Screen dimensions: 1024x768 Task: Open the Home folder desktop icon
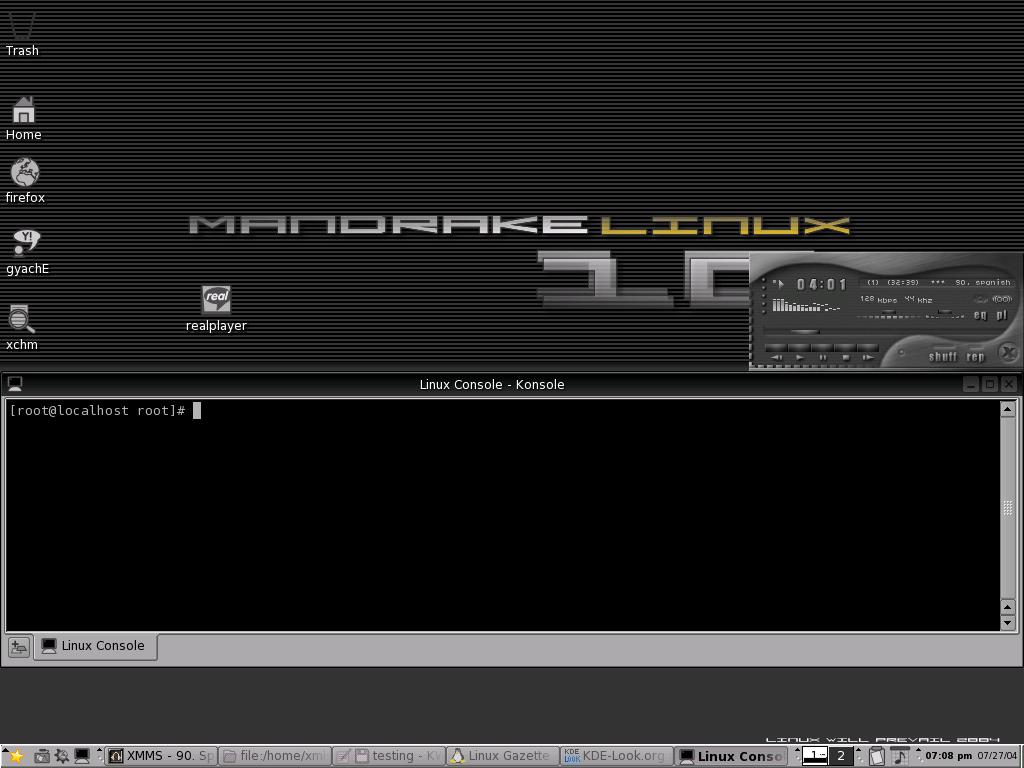pos(24,118)
